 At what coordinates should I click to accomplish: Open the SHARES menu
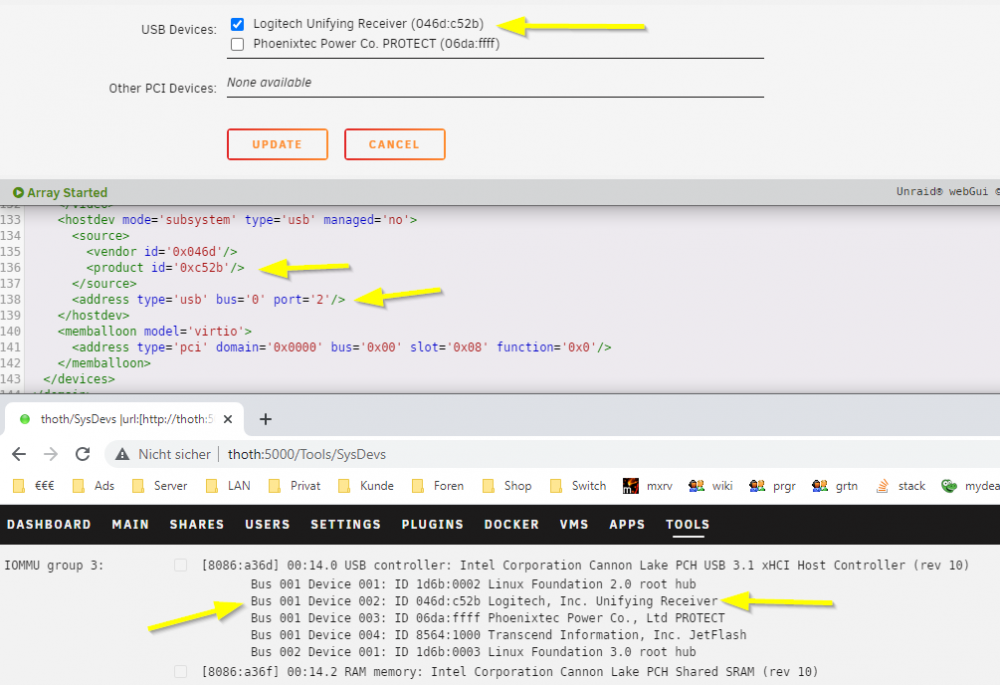click(x=196, y=524)
